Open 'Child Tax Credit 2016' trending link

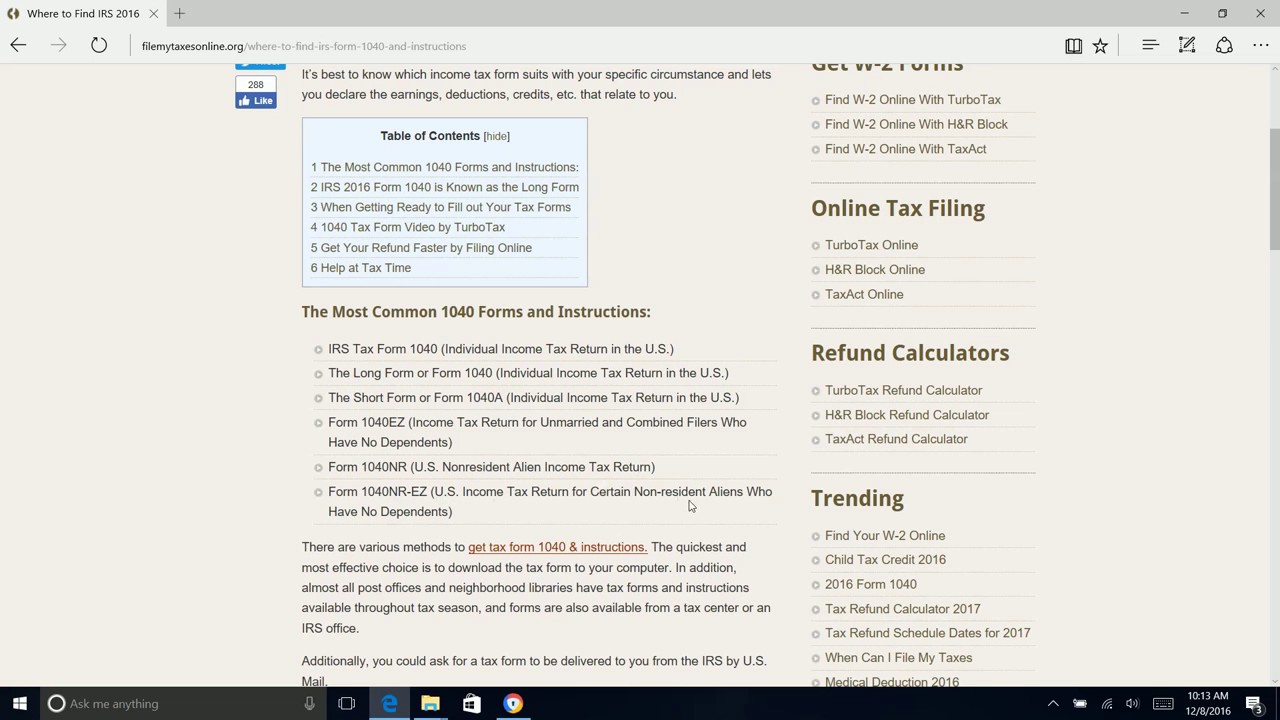[885, 560]
